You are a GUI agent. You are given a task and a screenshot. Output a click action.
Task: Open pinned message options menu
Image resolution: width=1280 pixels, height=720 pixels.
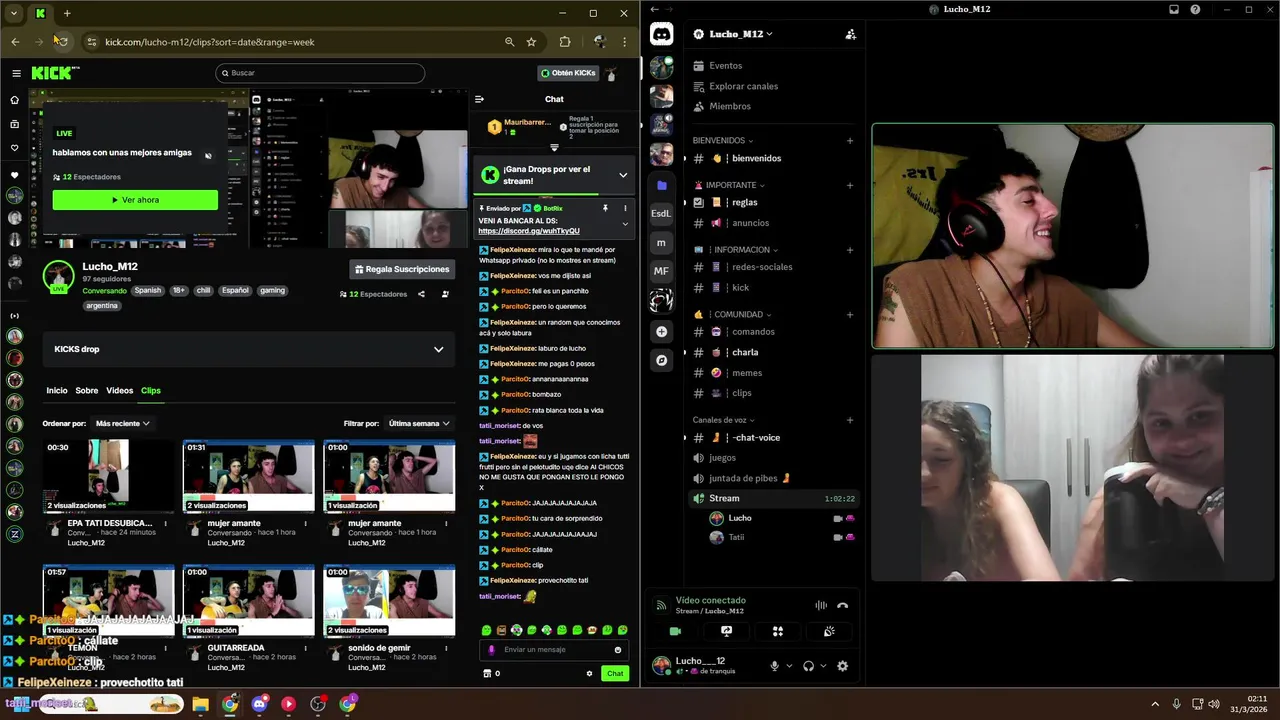[x=625, y=208]
